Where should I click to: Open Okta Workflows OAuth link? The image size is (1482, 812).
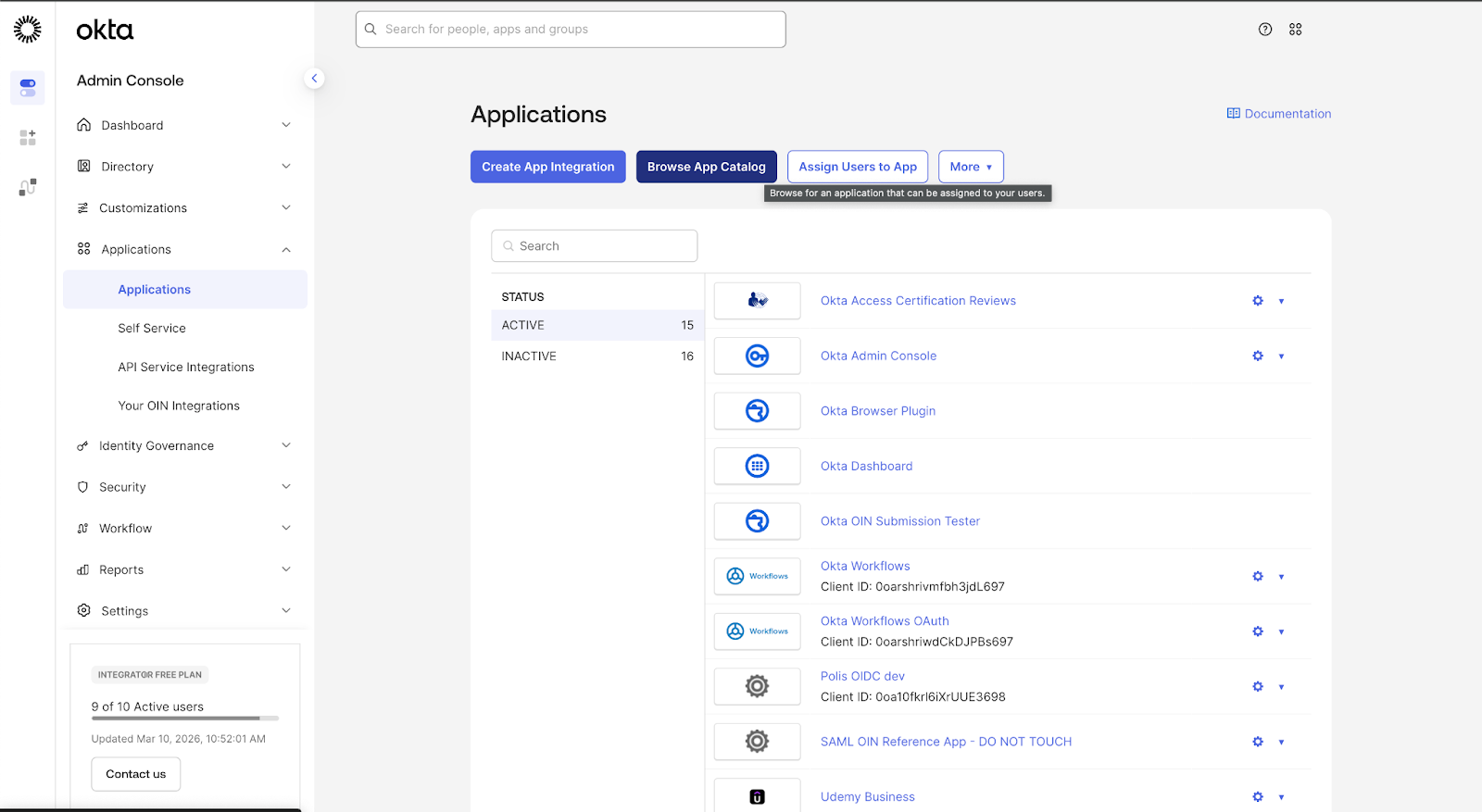[x=885, y=621]
